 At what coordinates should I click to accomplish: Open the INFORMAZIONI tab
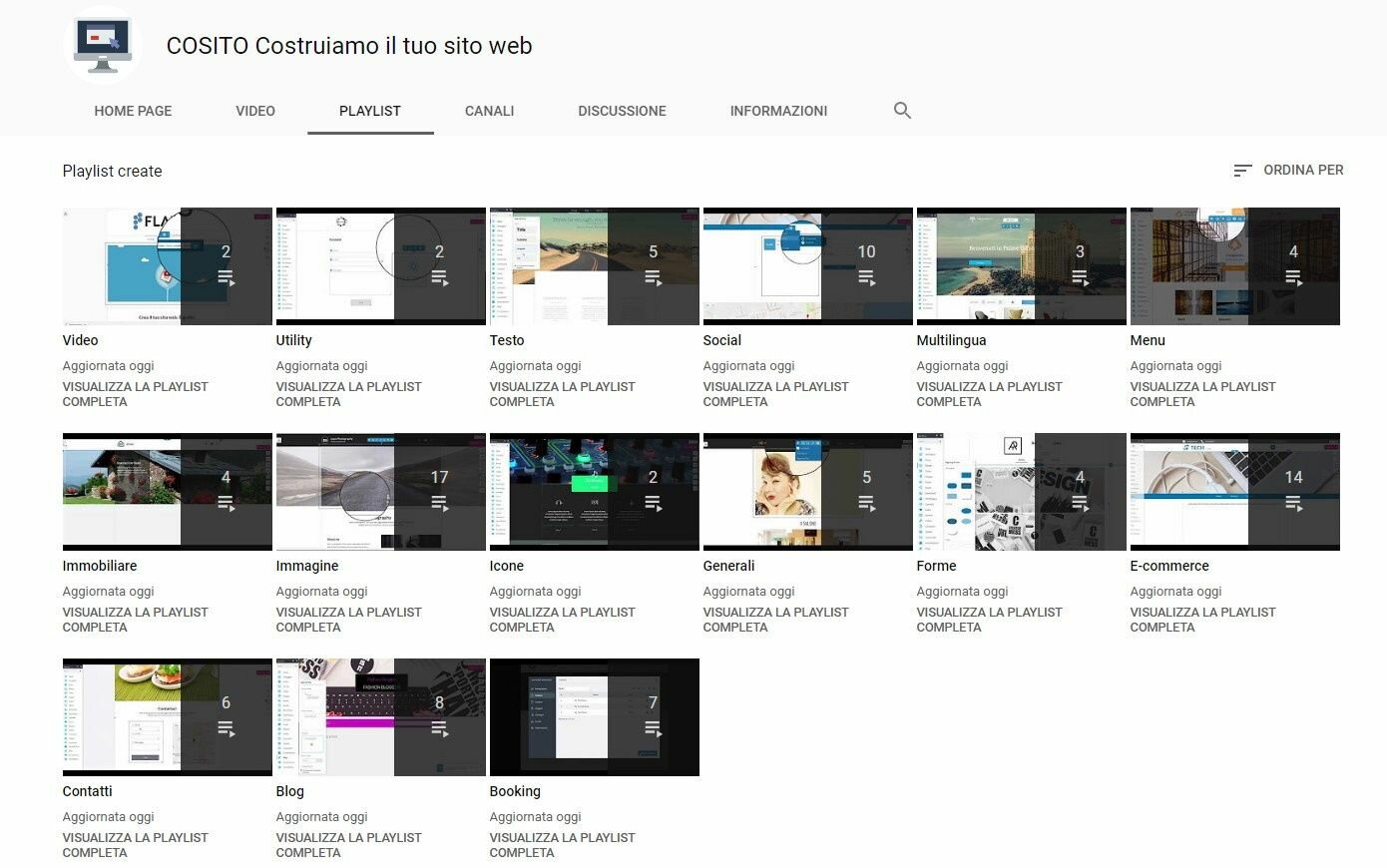778,111
